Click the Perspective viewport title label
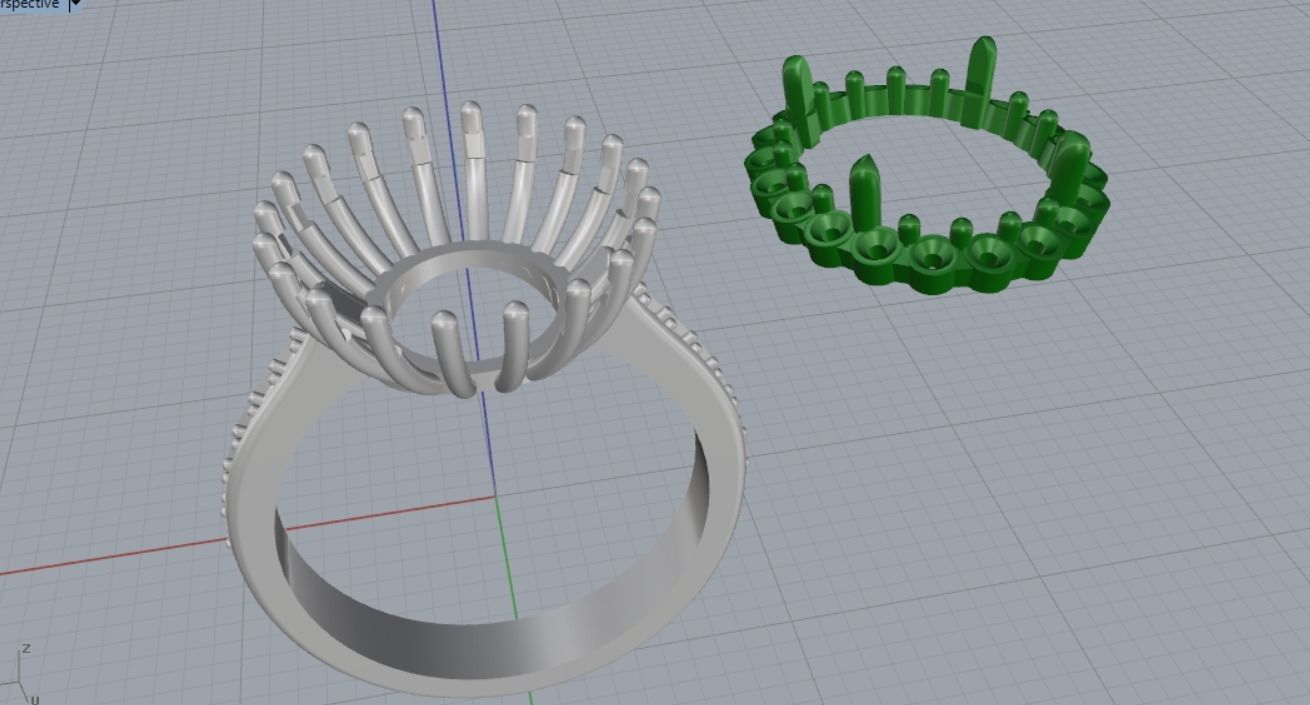The width and height of the screenshot is (1310, 705). tap(30, 4)
